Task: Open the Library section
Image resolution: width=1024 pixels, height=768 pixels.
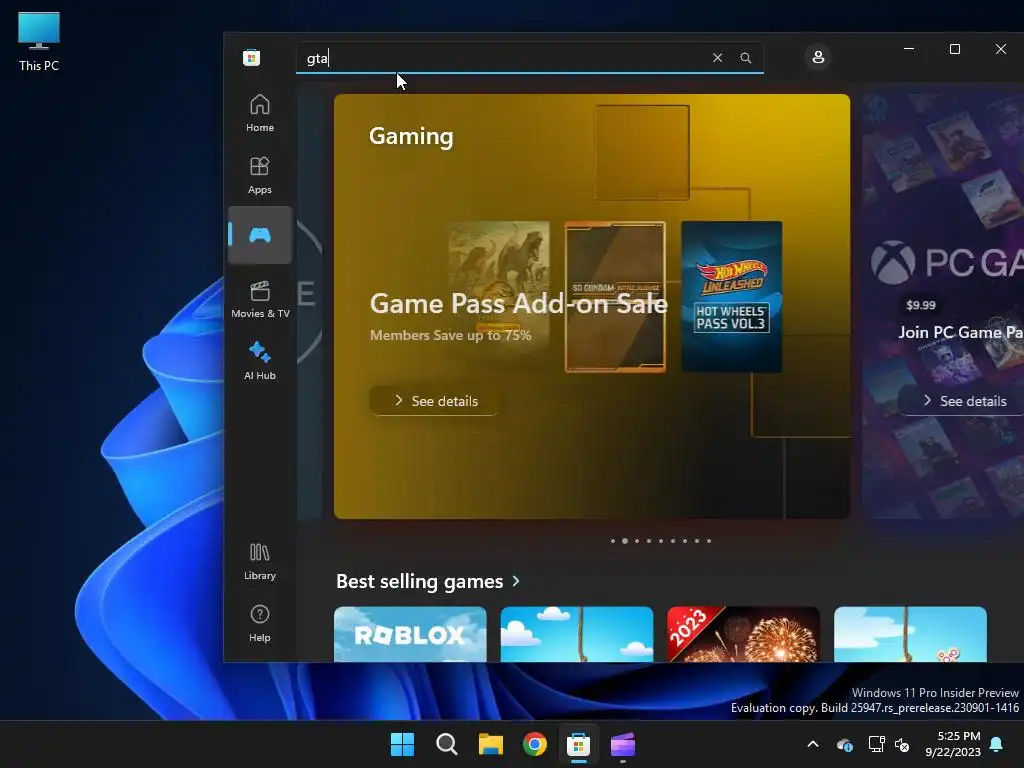Action: tap(259, 561)
